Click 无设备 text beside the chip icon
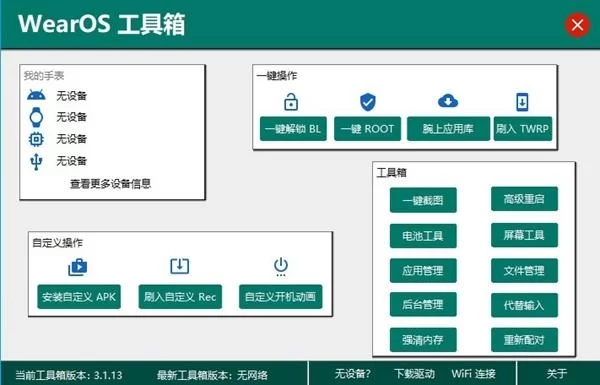 tap(72, 139)
